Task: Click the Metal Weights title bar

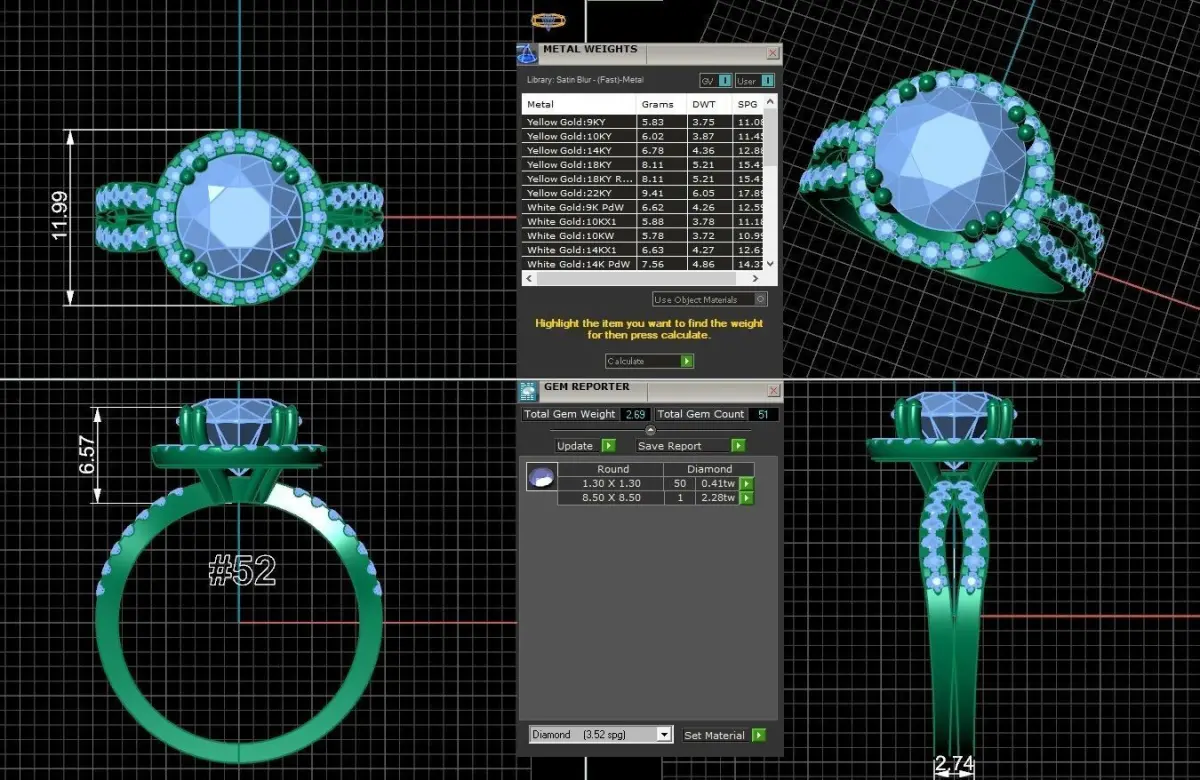Action: 650,53
